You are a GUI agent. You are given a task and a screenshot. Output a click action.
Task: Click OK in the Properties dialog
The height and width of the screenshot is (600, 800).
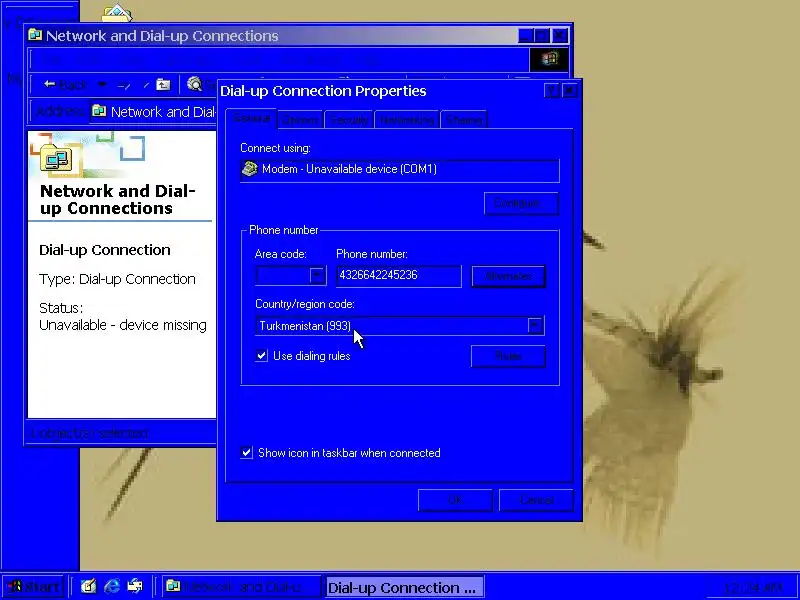click(x=455, y=500)
